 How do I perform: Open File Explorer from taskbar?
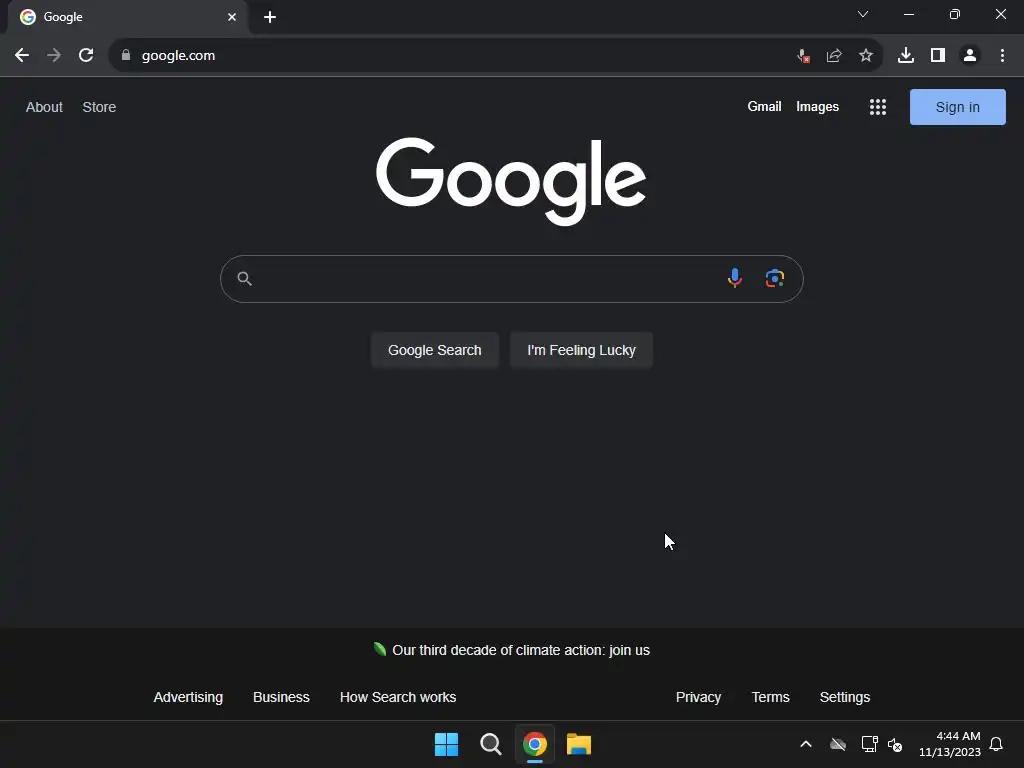(x=579, y=744)
